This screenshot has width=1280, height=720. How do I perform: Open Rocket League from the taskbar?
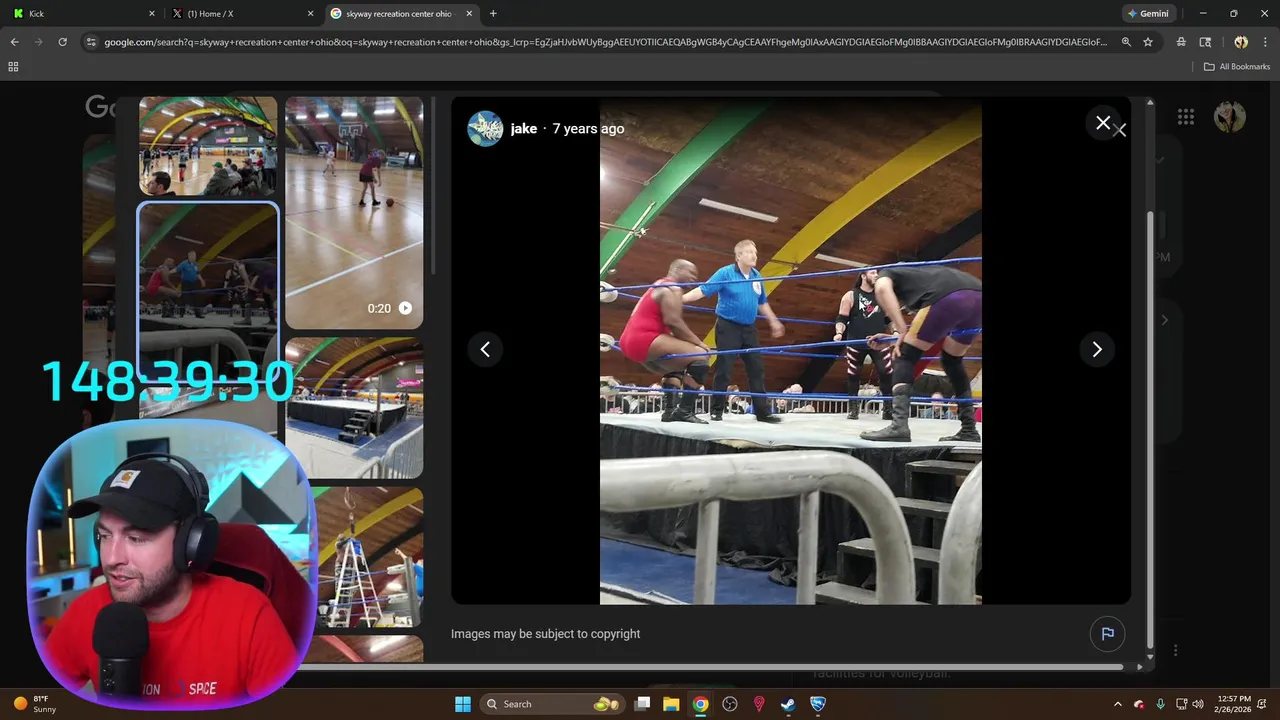coord(818,704)
